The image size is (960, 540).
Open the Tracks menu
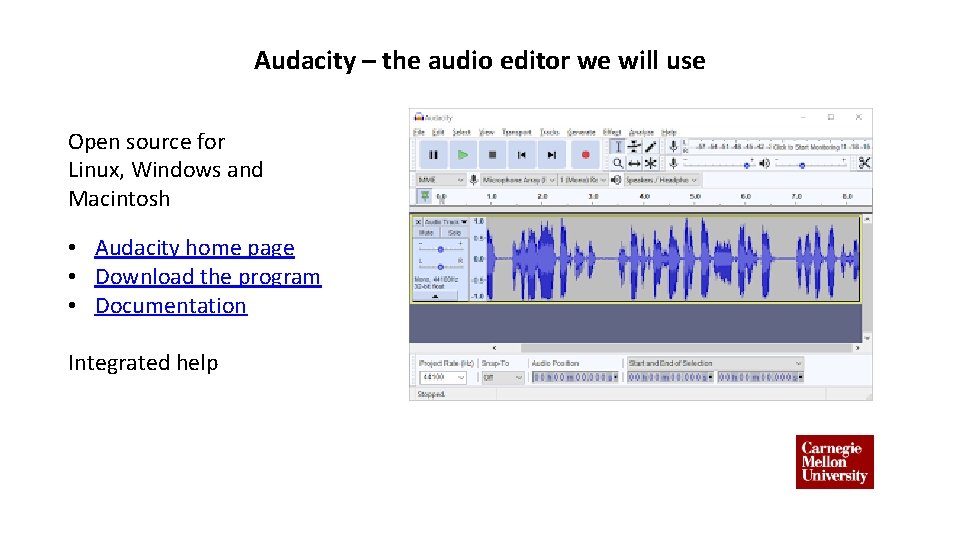coord(549,132)
